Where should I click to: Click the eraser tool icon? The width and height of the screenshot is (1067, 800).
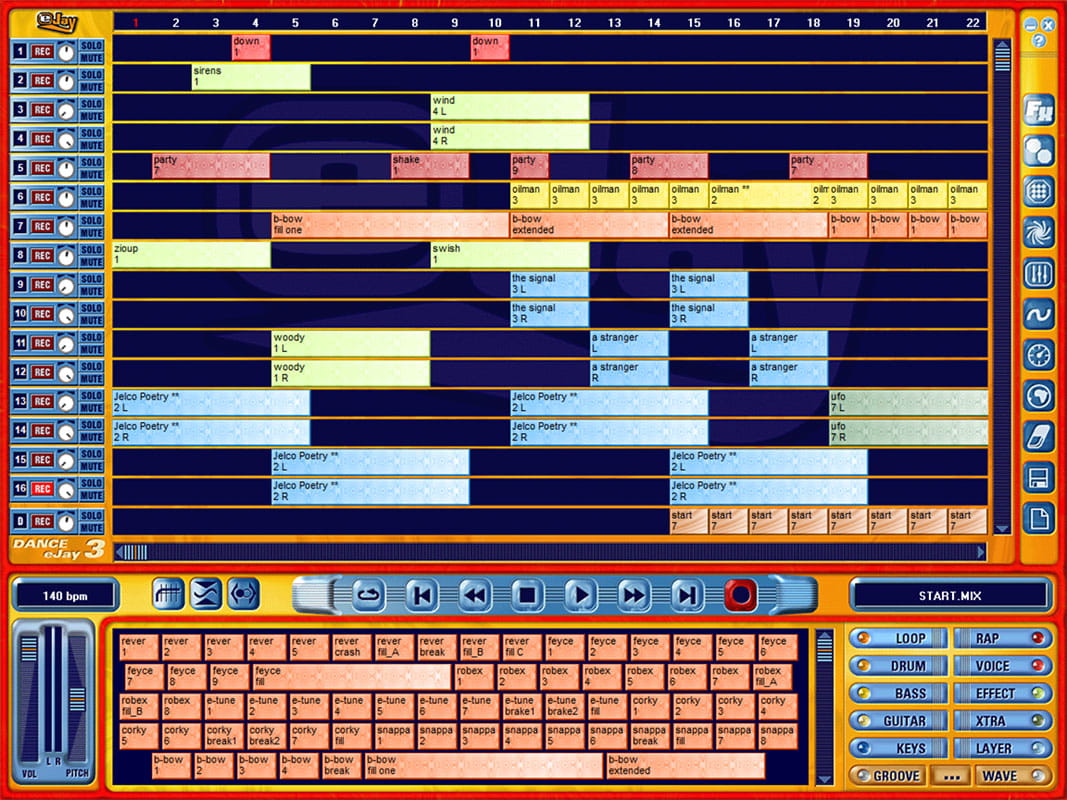1038,437
